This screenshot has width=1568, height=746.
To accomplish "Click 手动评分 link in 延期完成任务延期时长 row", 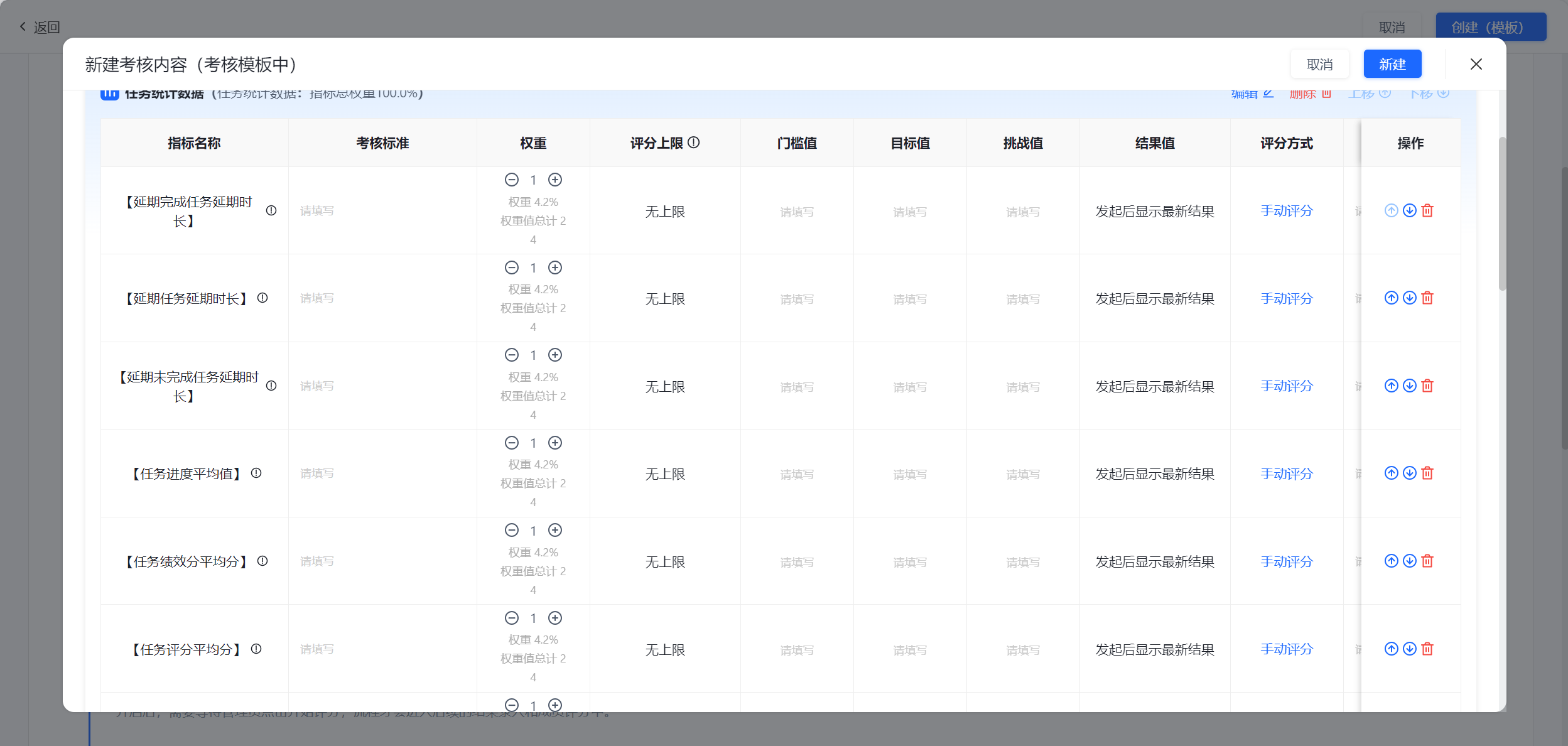I will point(1287,211).
